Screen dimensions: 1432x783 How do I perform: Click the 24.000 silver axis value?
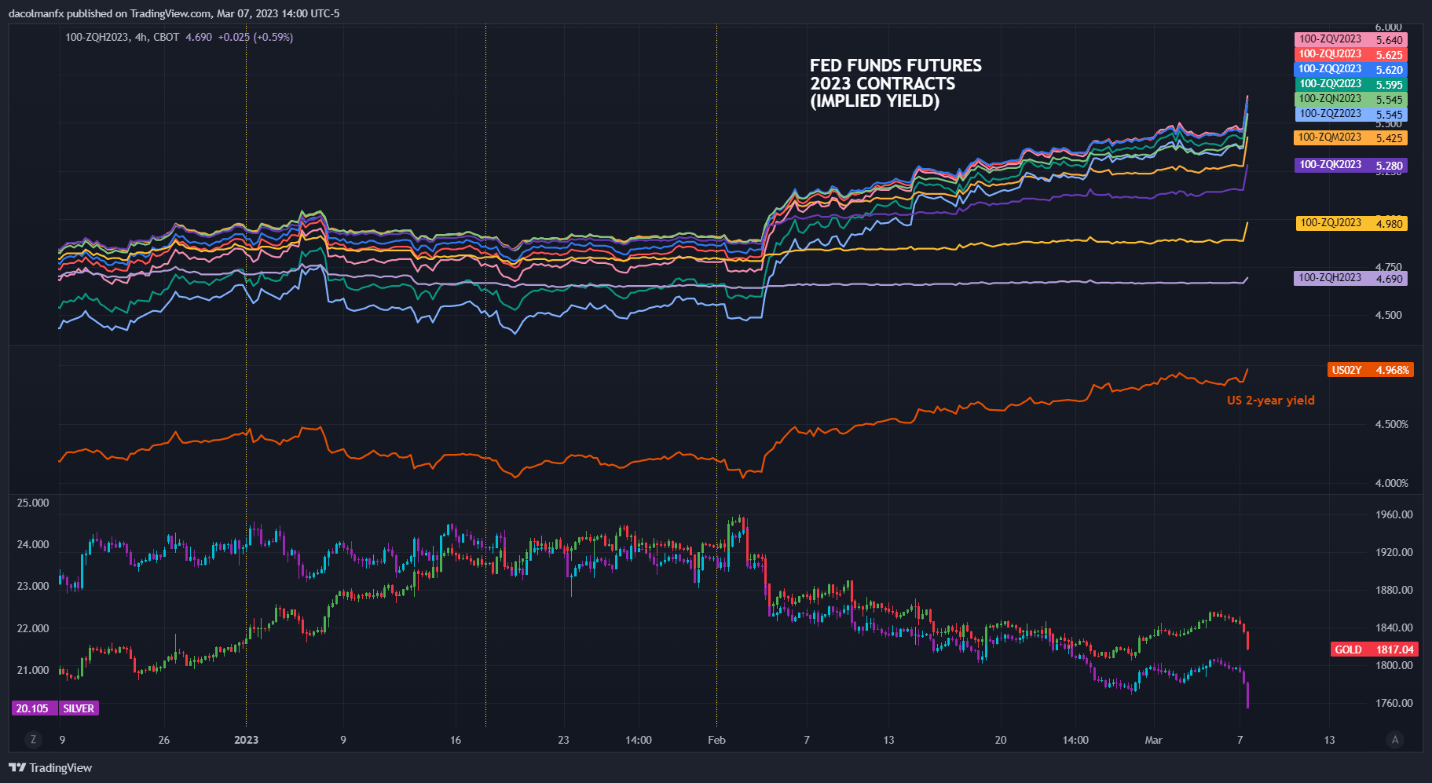[x=33, y=545]
